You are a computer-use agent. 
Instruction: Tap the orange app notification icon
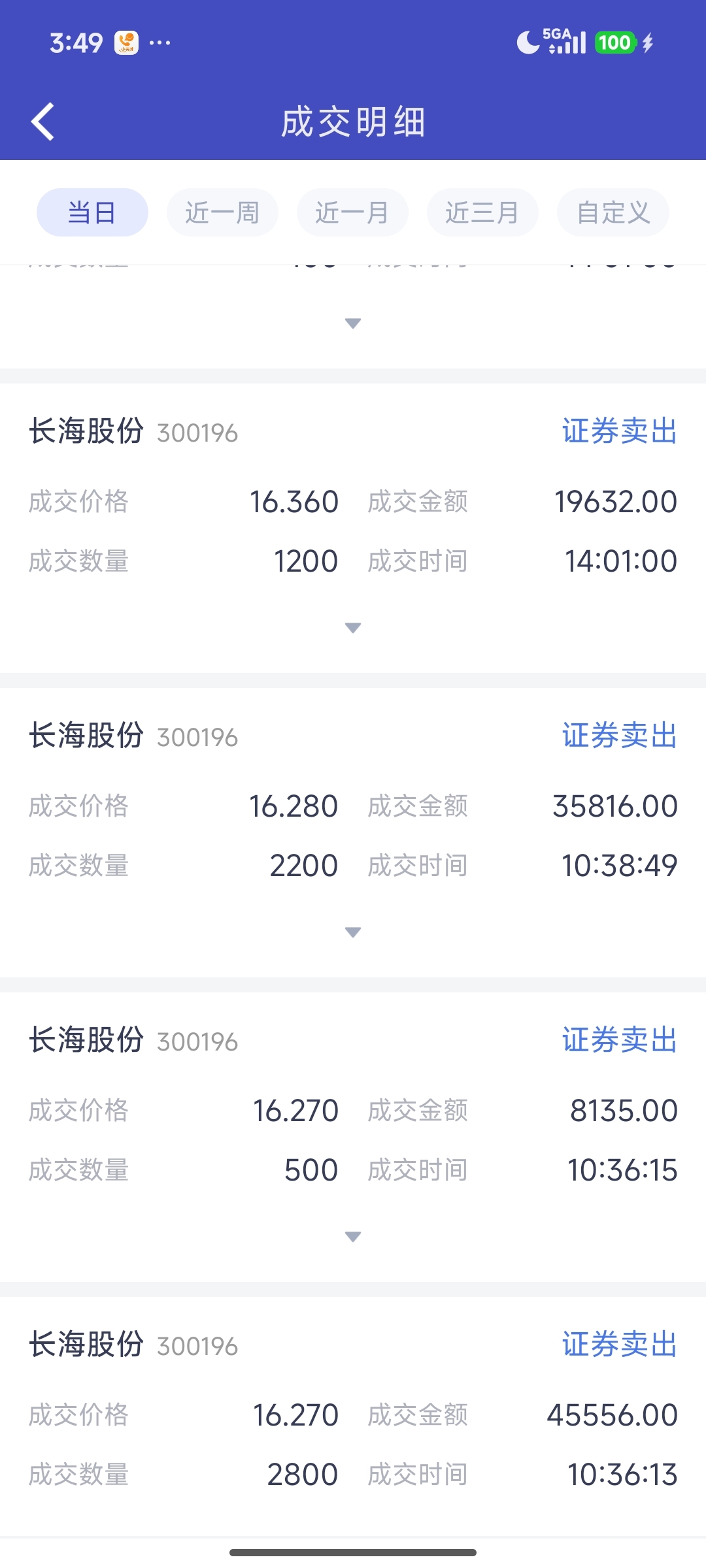(126, 43)
